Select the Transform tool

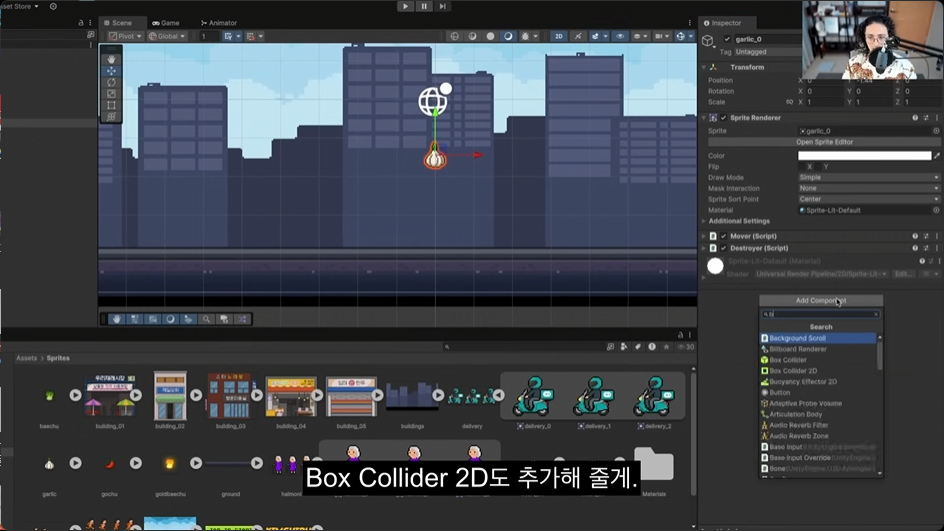point(111,116)
